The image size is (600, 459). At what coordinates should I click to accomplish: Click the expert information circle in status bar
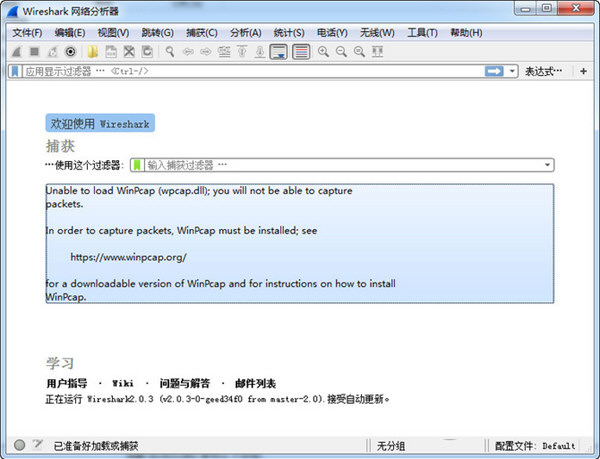[19, 445]
